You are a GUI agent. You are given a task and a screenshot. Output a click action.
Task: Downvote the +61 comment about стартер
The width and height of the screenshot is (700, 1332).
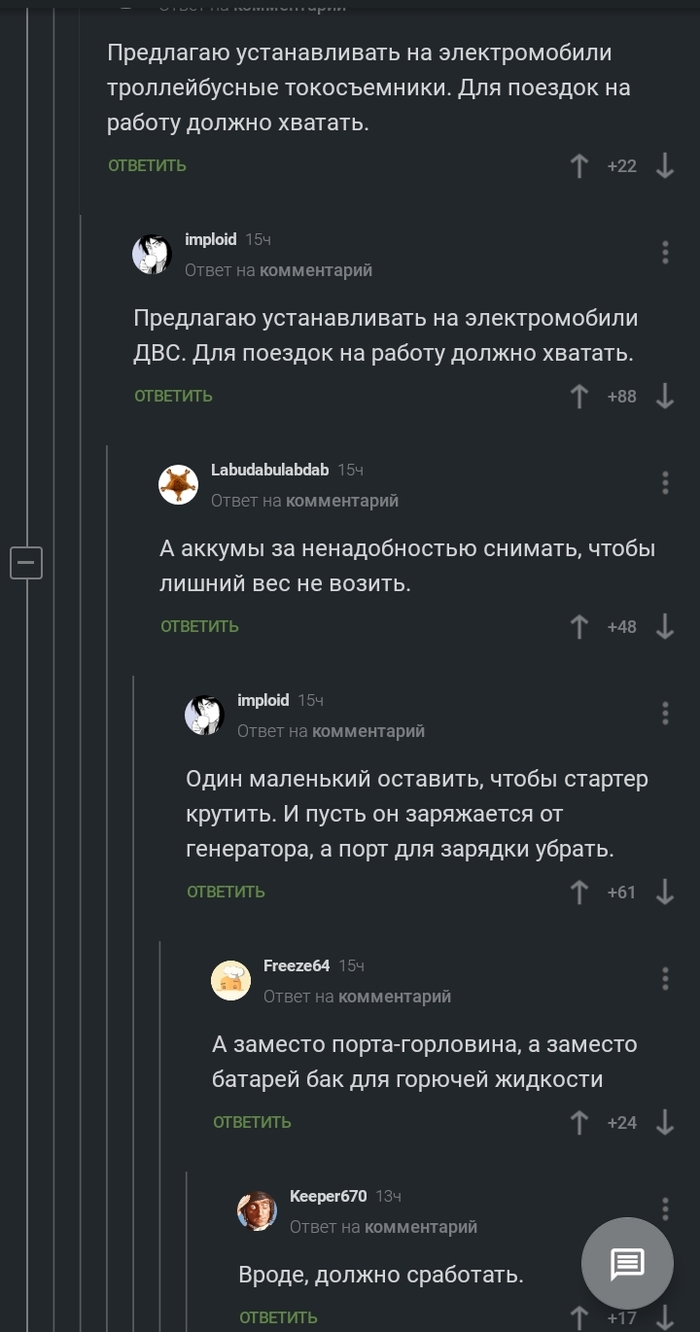tap(665, 892)
